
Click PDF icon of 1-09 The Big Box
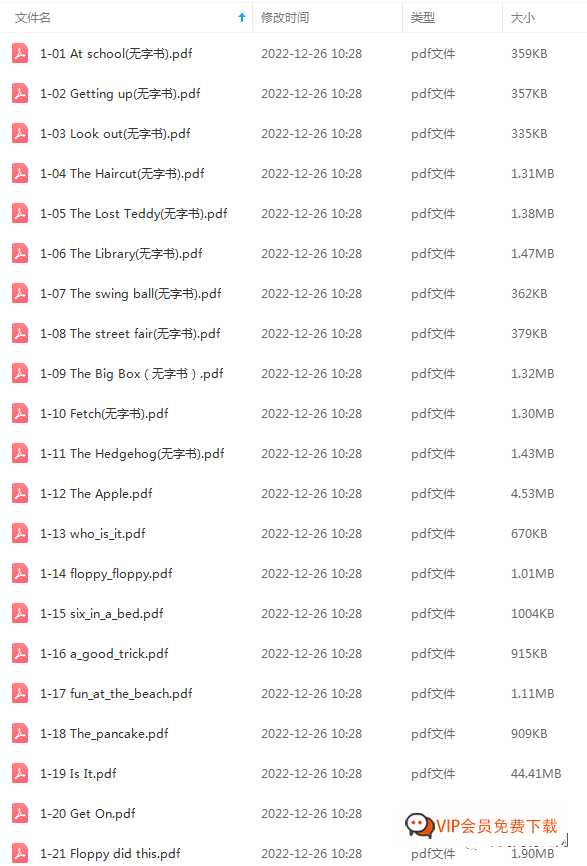20,373
